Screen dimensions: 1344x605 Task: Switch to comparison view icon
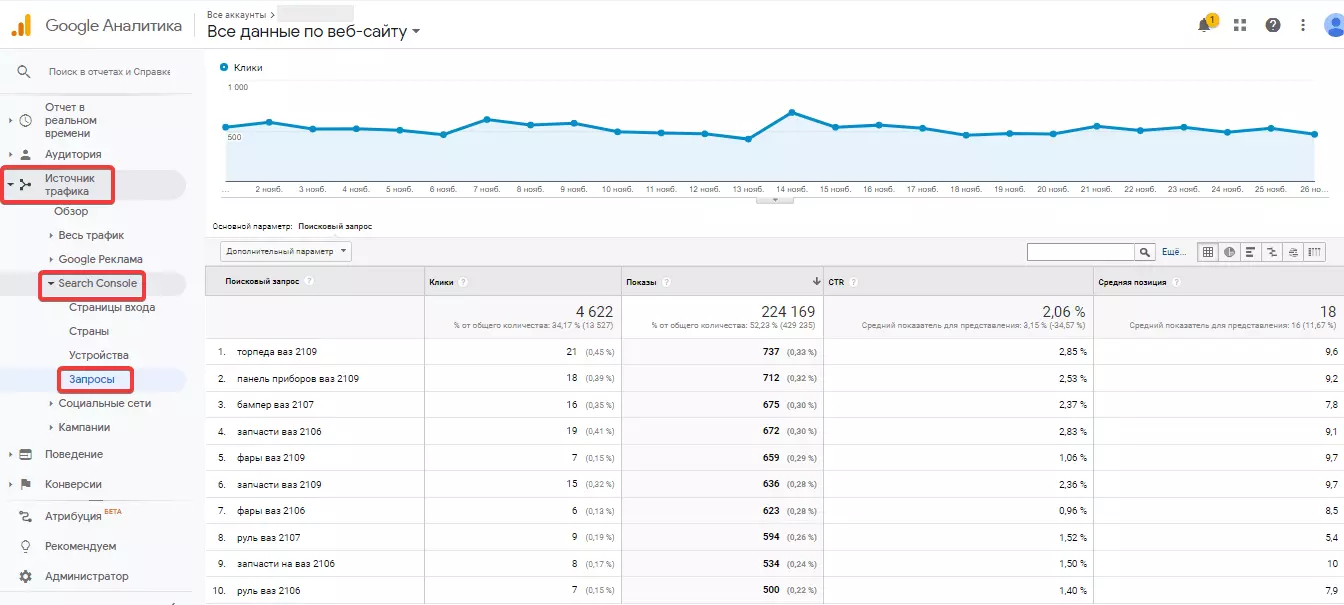[1272, 253]
